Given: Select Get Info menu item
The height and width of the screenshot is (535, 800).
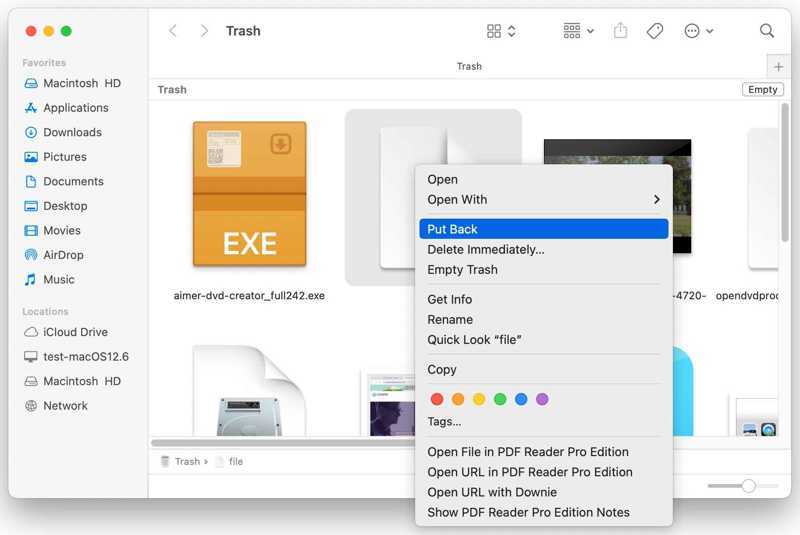Looking at the screenshot, I should (543, 299).
